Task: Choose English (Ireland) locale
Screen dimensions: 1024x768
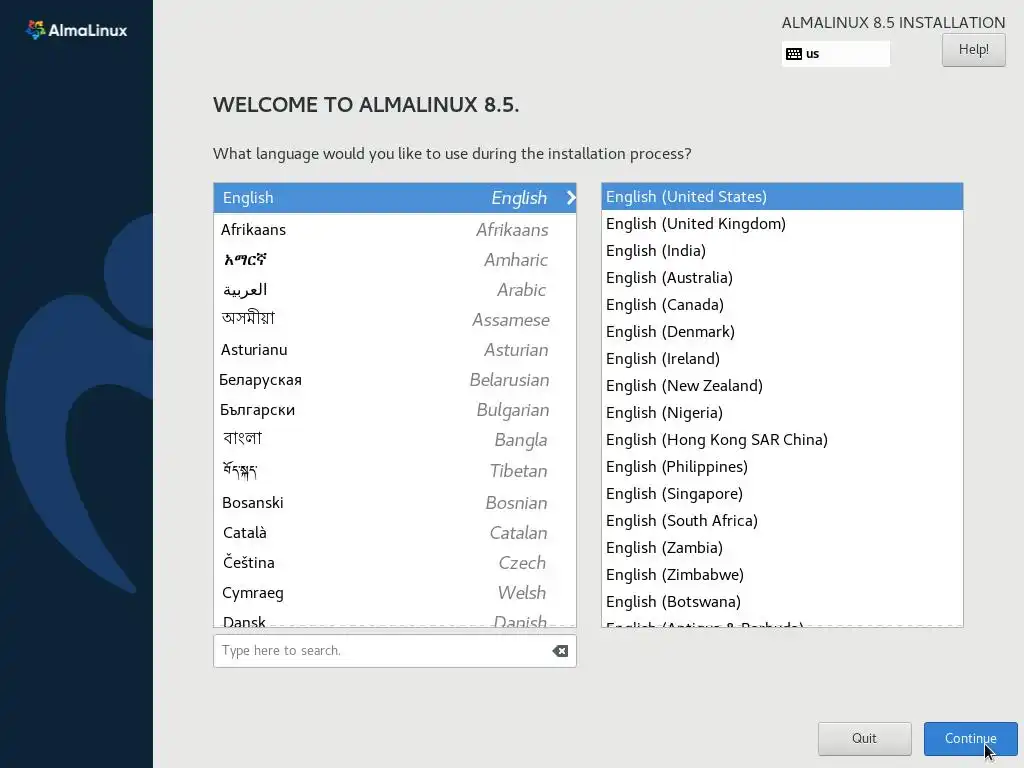Action: pos(782,359)
